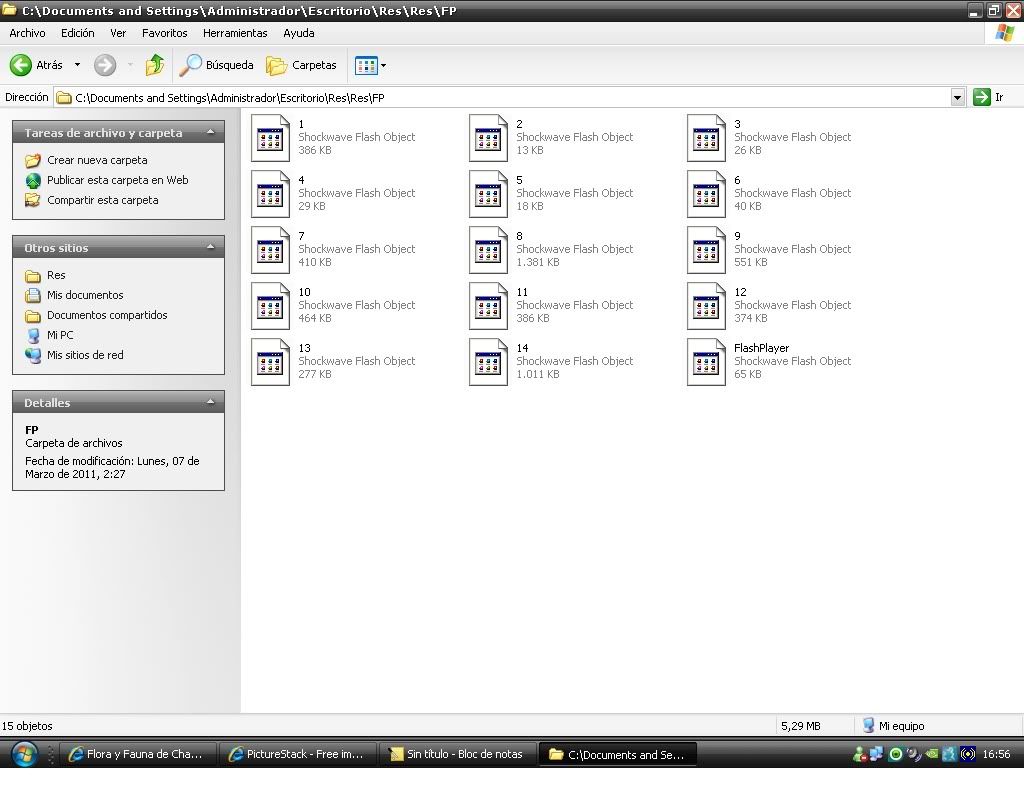The height and width of the screenshot is (795, 1024).
Task: Select Flash file icon named 1
Action: pyautogui.click(x=270, y=138)
